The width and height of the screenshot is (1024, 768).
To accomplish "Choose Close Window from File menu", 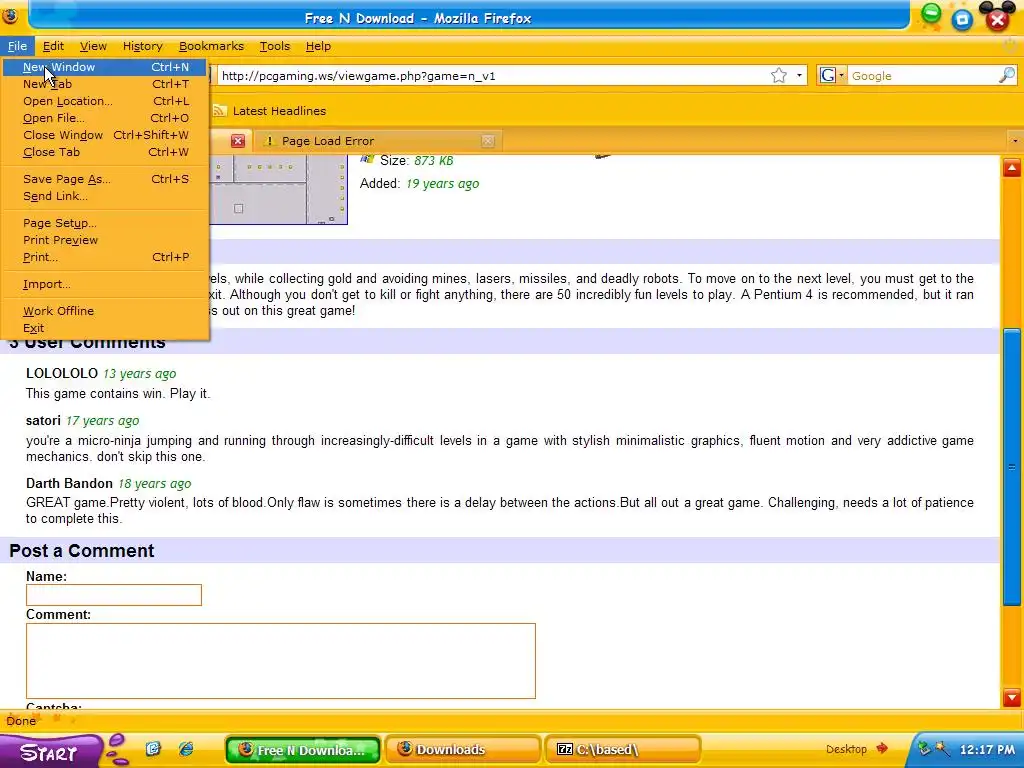I will 104,135.
